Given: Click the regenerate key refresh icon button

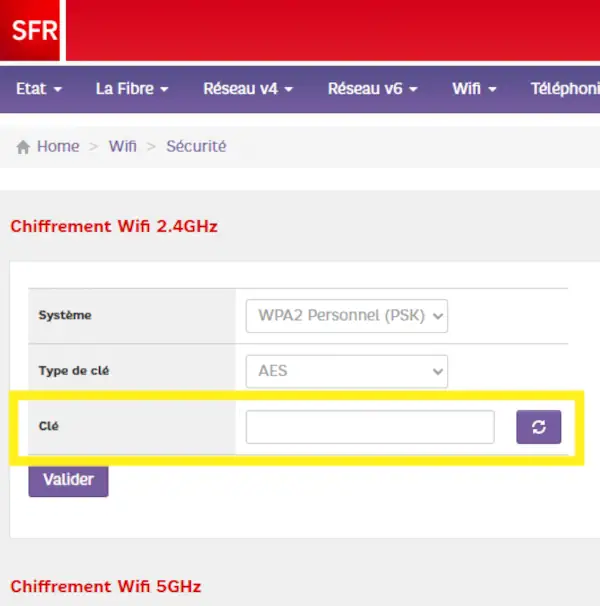Looking at the screenshot, I should (539, 427).
